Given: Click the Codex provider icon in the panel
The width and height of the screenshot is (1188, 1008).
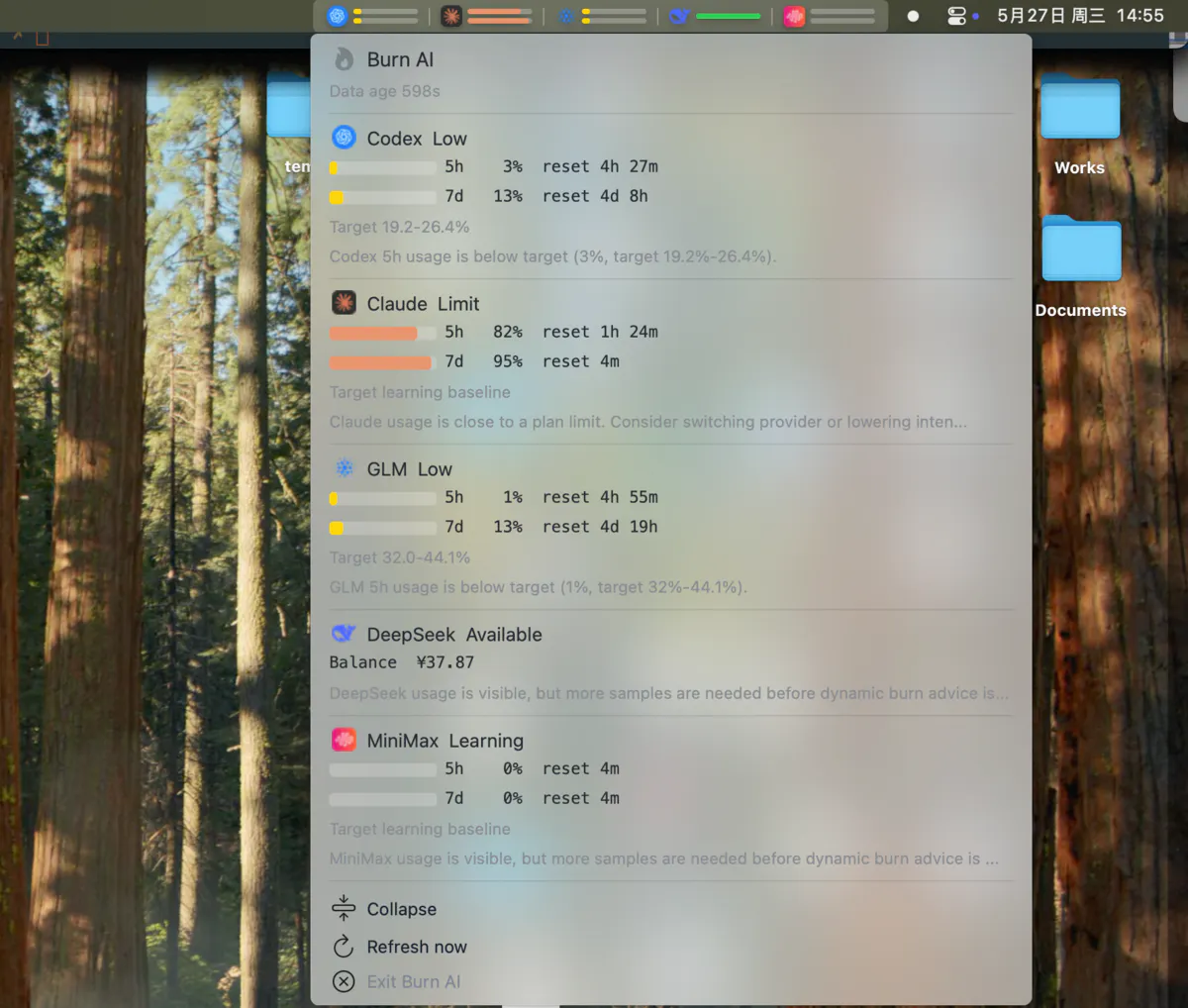Looking at the screenshot, I should 344,138.
